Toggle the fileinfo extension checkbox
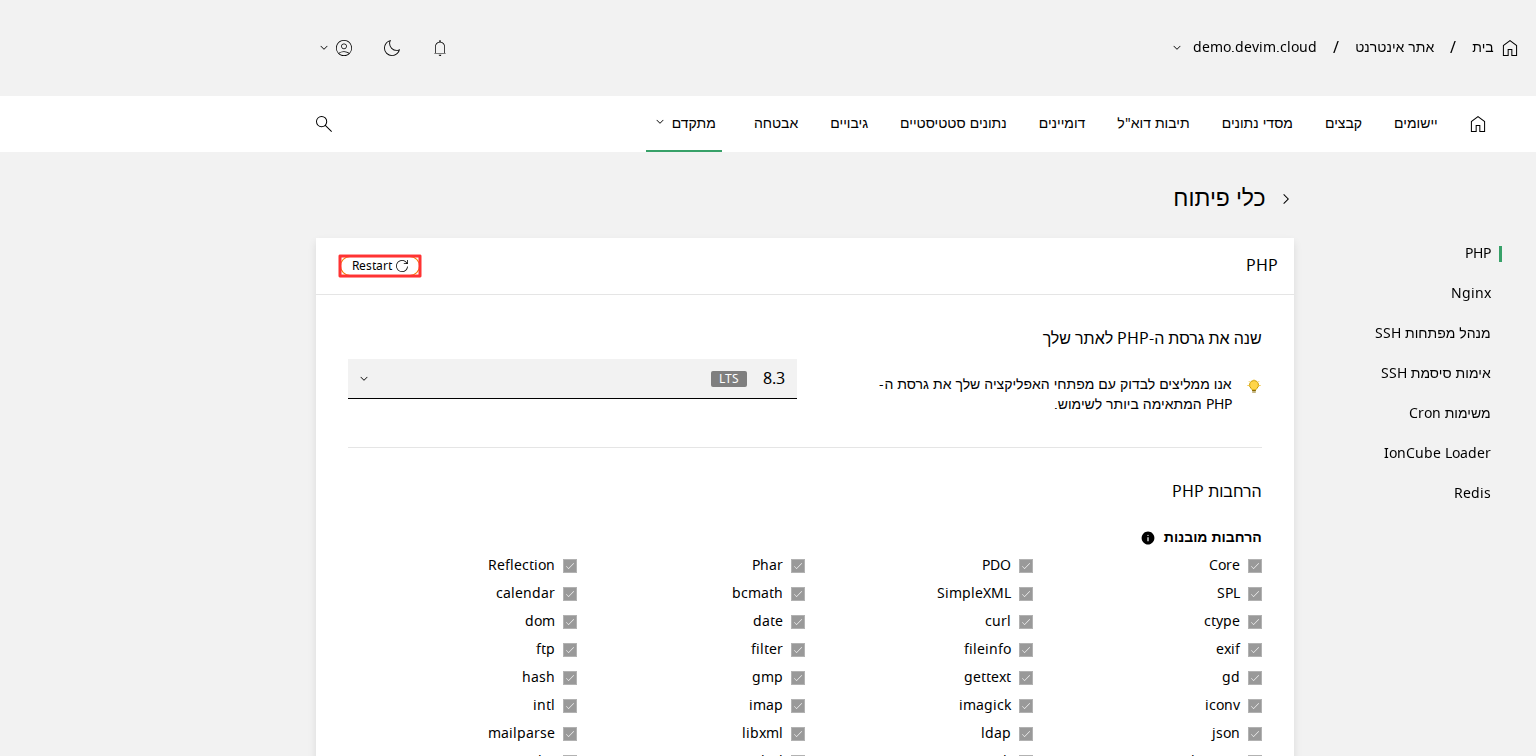This screenshot has height=756, width=1536. coord(1026,650)
